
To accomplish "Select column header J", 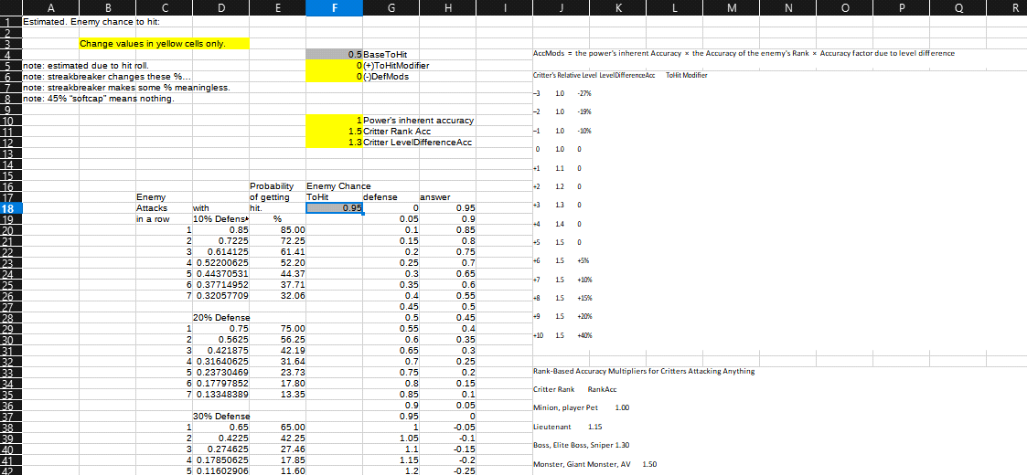I will tap(561, 8).
